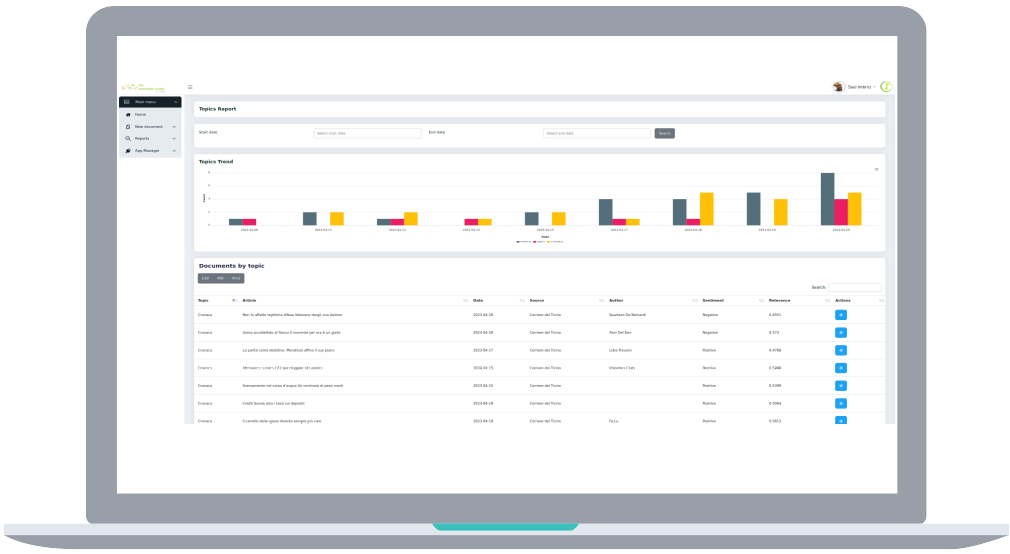
Task: Sort table by Source column arrow
Action: coord(602,301)
